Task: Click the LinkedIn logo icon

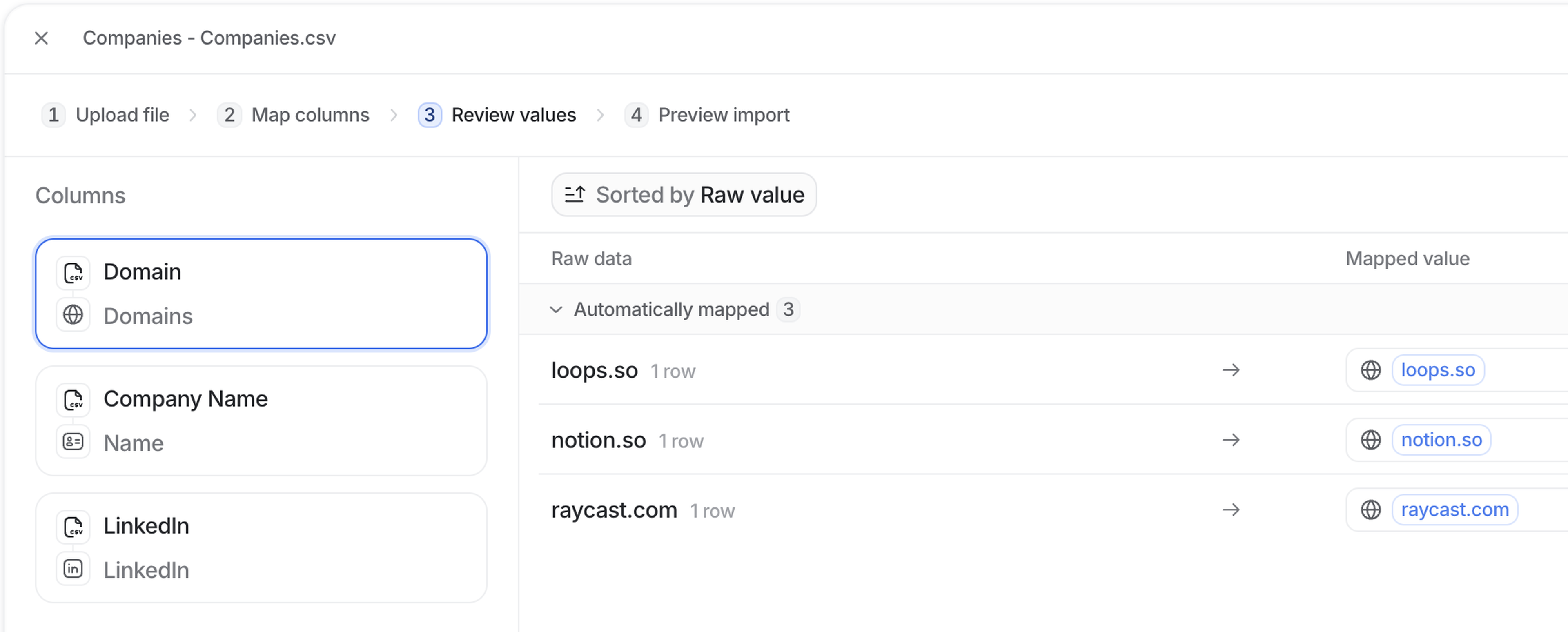Action: click(73, 569)
